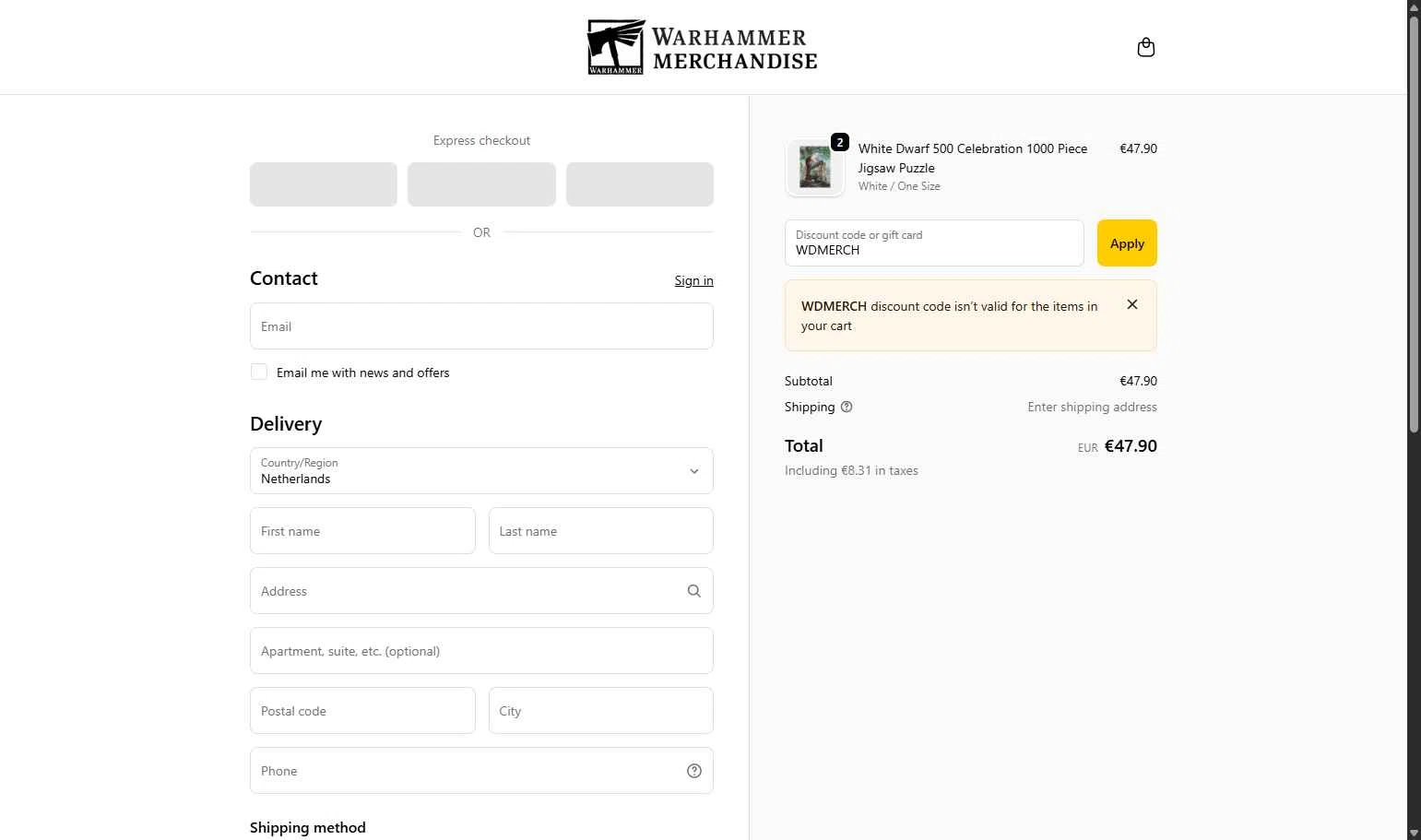Expand the Country/Region dropdown
Image resolution: width=1421 pixels, height=840 pixels.
click(x=481, y=471)
